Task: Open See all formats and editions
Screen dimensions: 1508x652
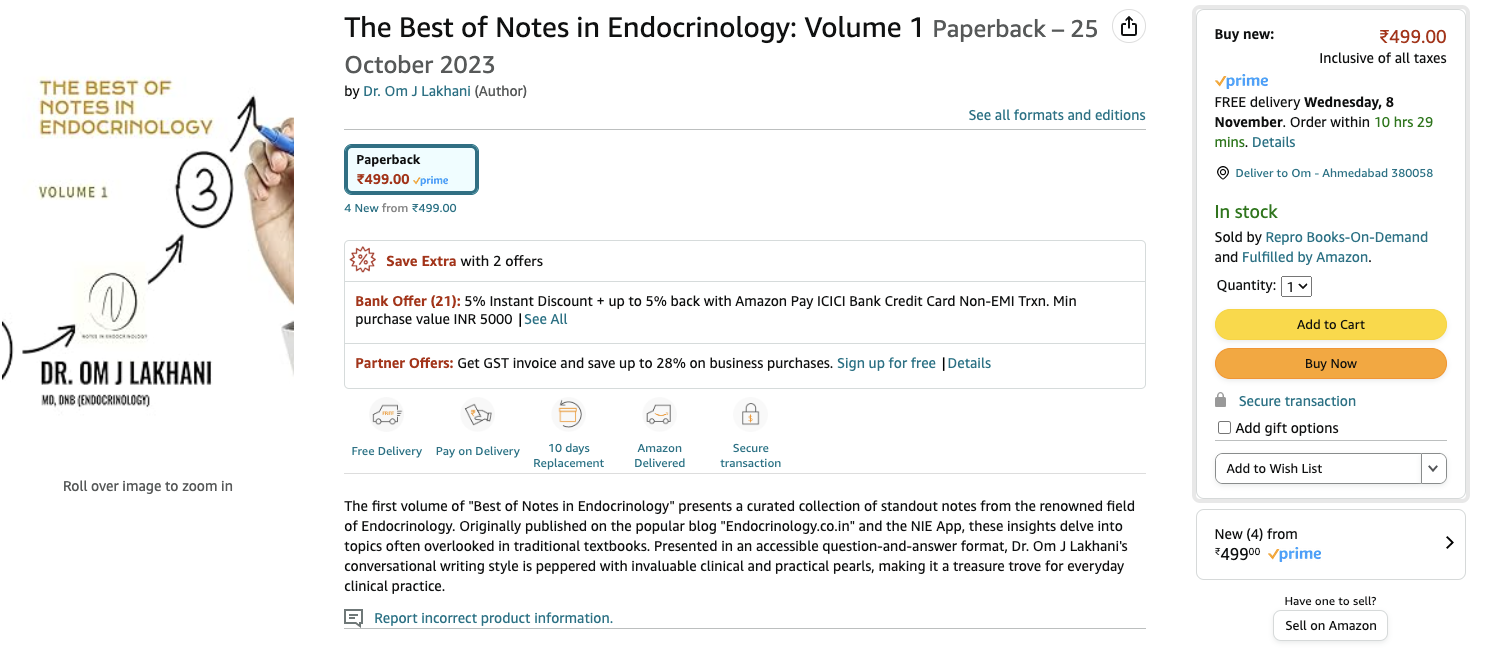Action: pos(1057,115)
